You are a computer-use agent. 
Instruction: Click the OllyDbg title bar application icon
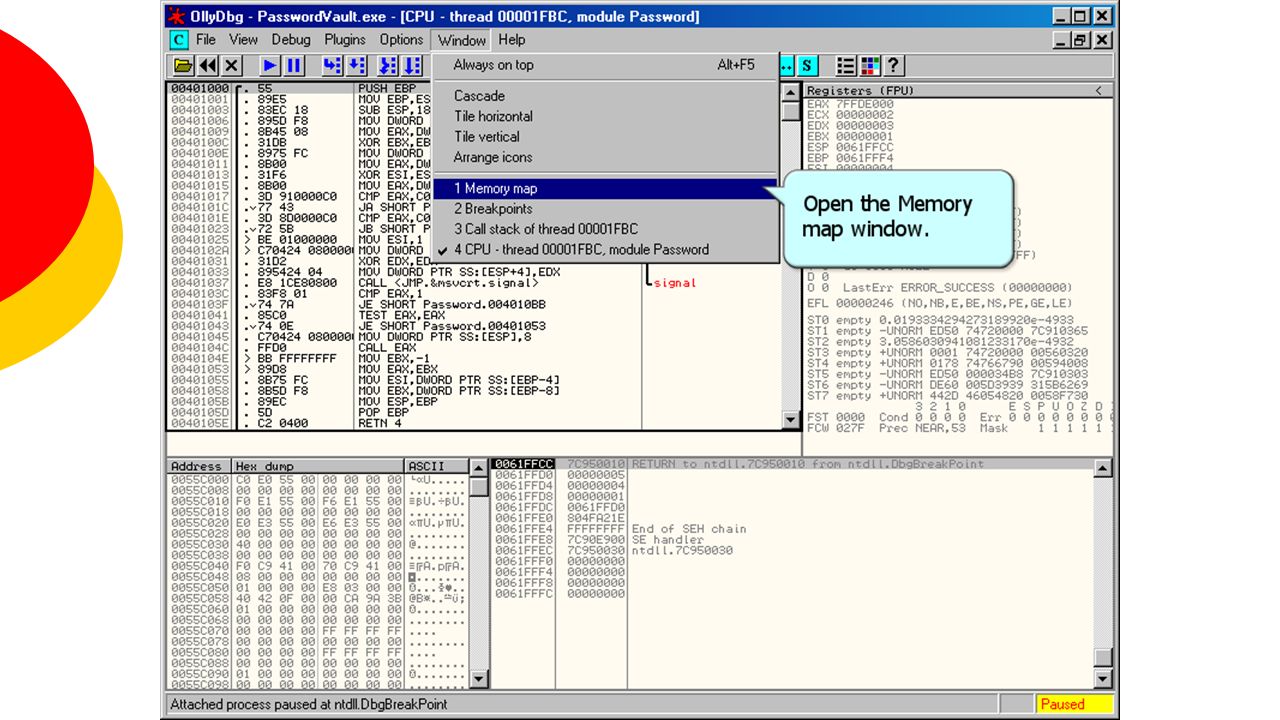176,16
